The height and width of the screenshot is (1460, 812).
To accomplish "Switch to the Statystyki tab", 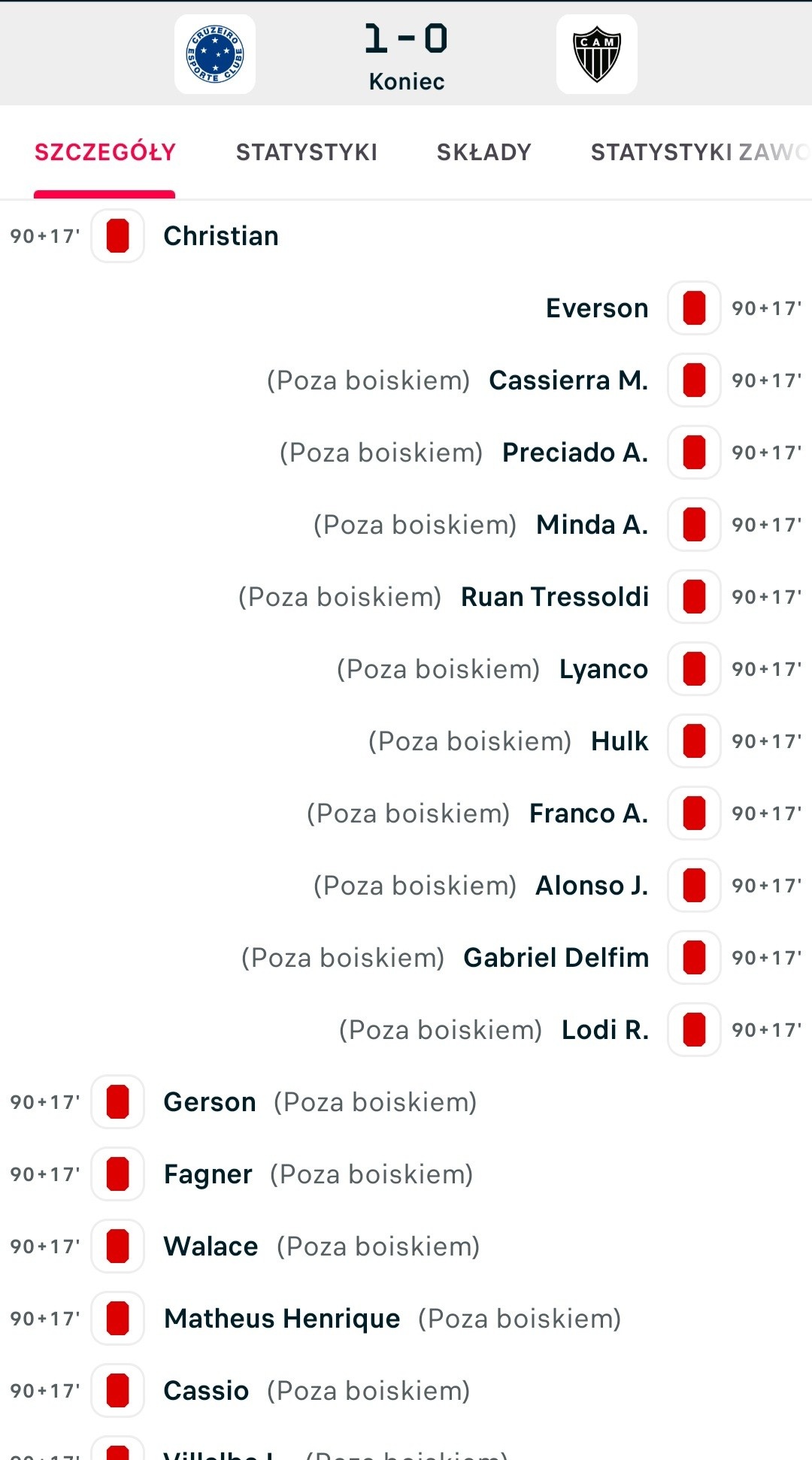I will pyautogui.click(x=307, y=153).
